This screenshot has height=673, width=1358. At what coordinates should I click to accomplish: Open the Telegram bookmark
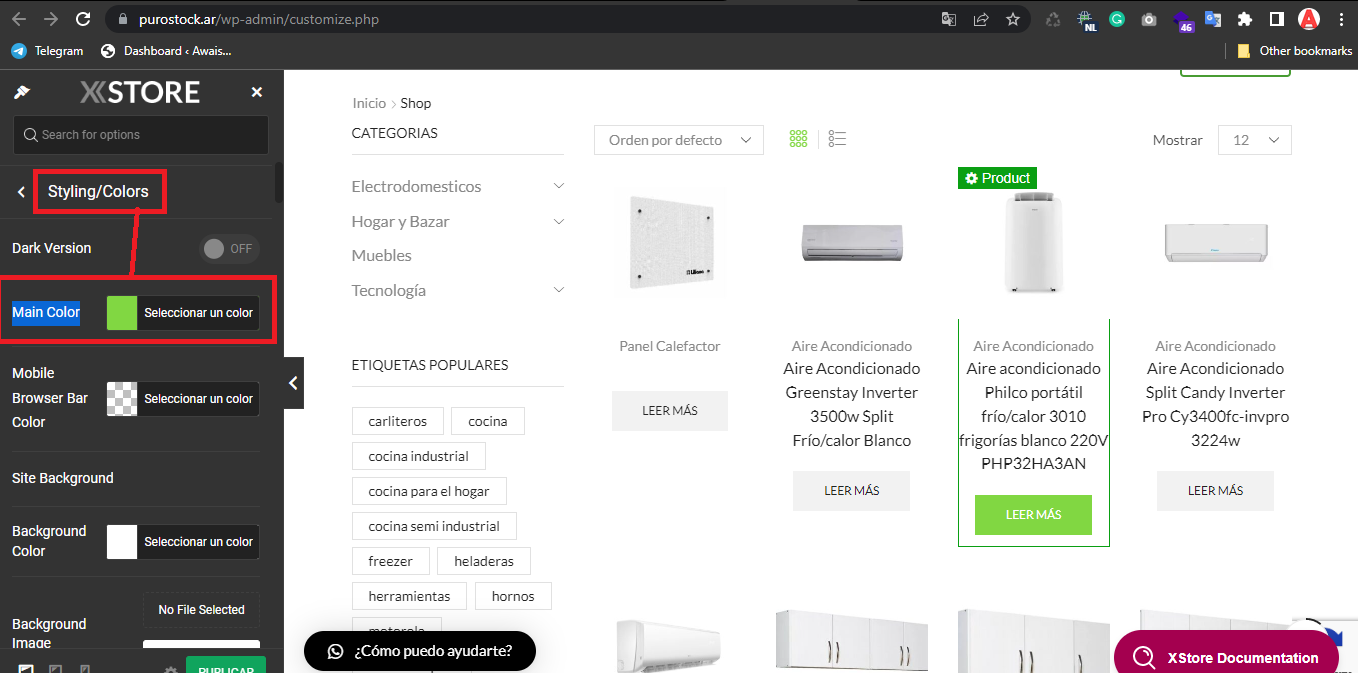pyautogui.click(x=47, y=50)
